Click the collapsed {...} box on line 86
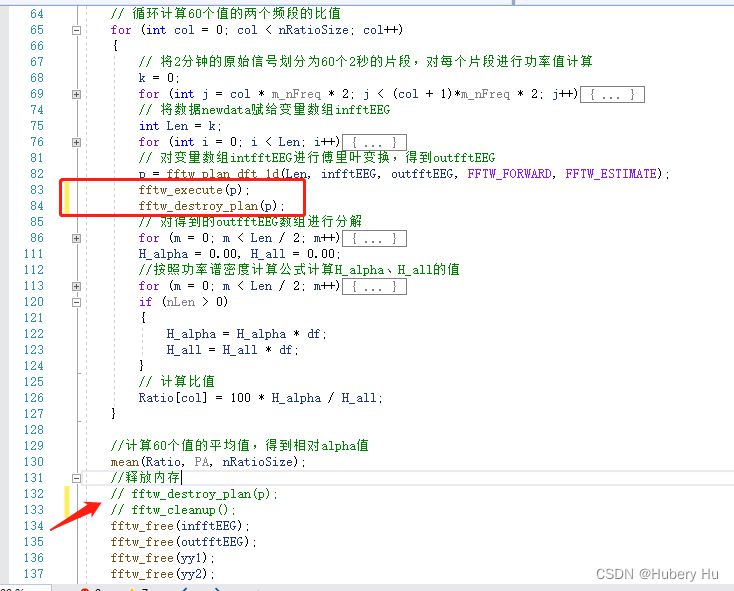Image resolution: width=734 pixels, height=591 pixels. click(374, 238)
